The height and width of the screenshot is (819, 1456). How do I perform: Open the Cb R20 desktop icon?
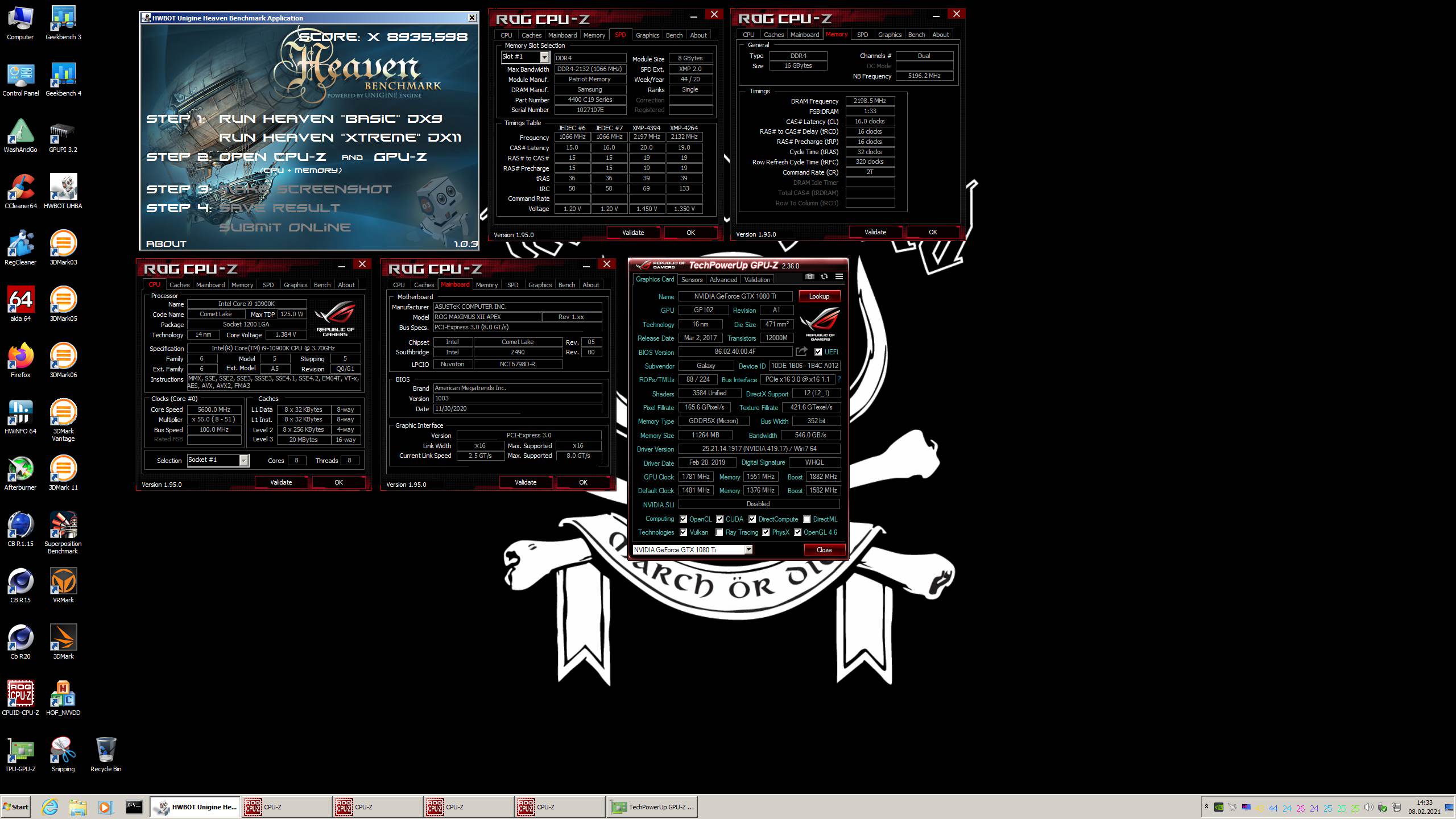click(20, 643)
